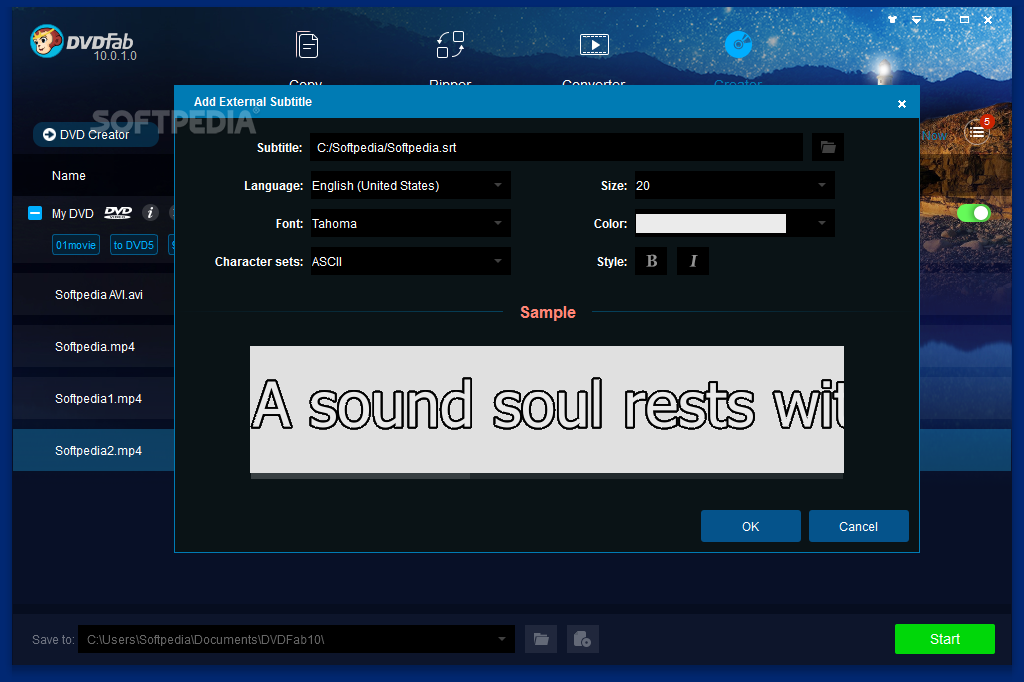Browse for subtitle file folder icon
1024x682 pixels.
(828, 147)
